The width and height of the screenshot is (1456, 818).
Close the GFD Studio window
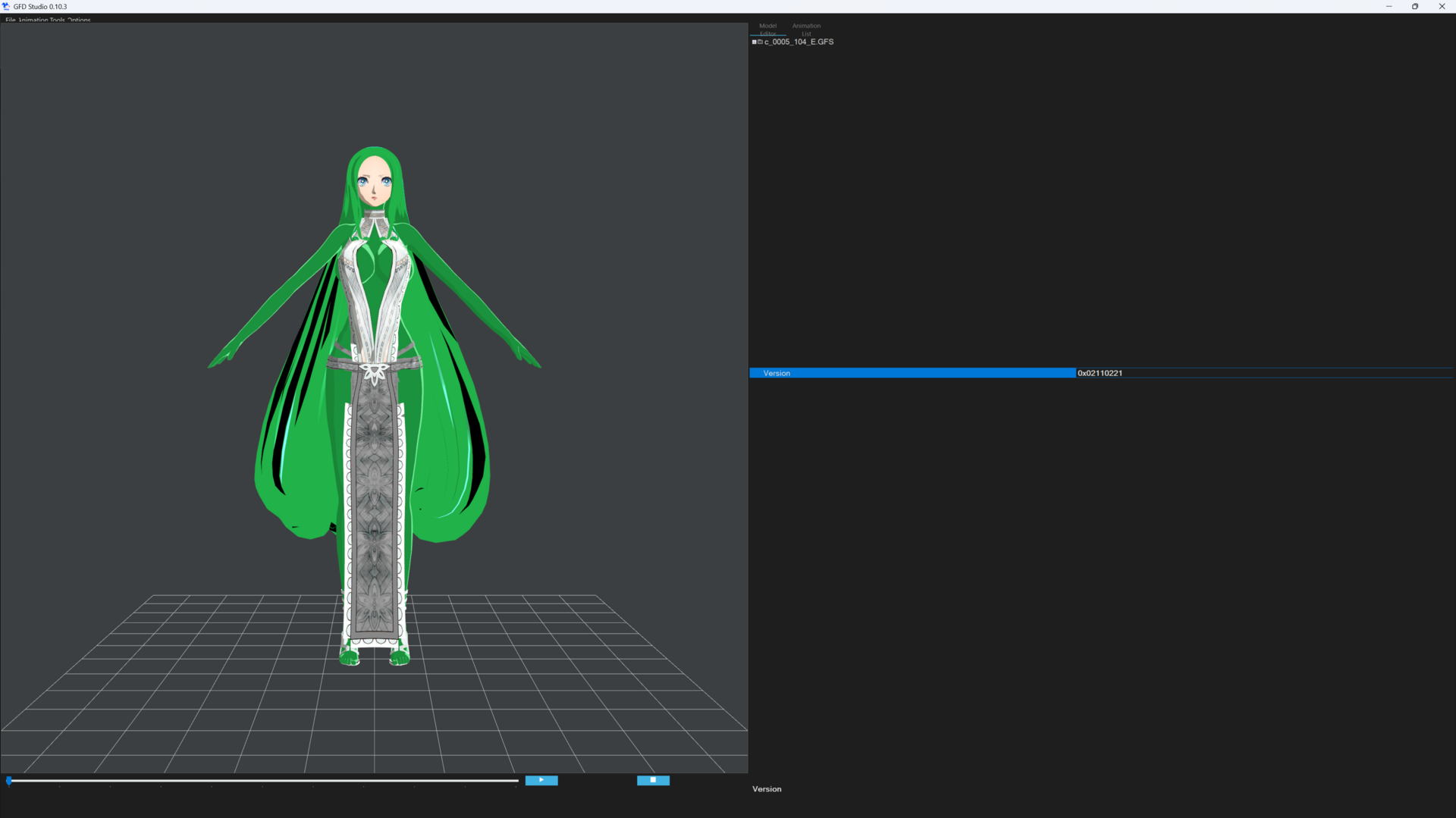click(x=1442, y=6)
